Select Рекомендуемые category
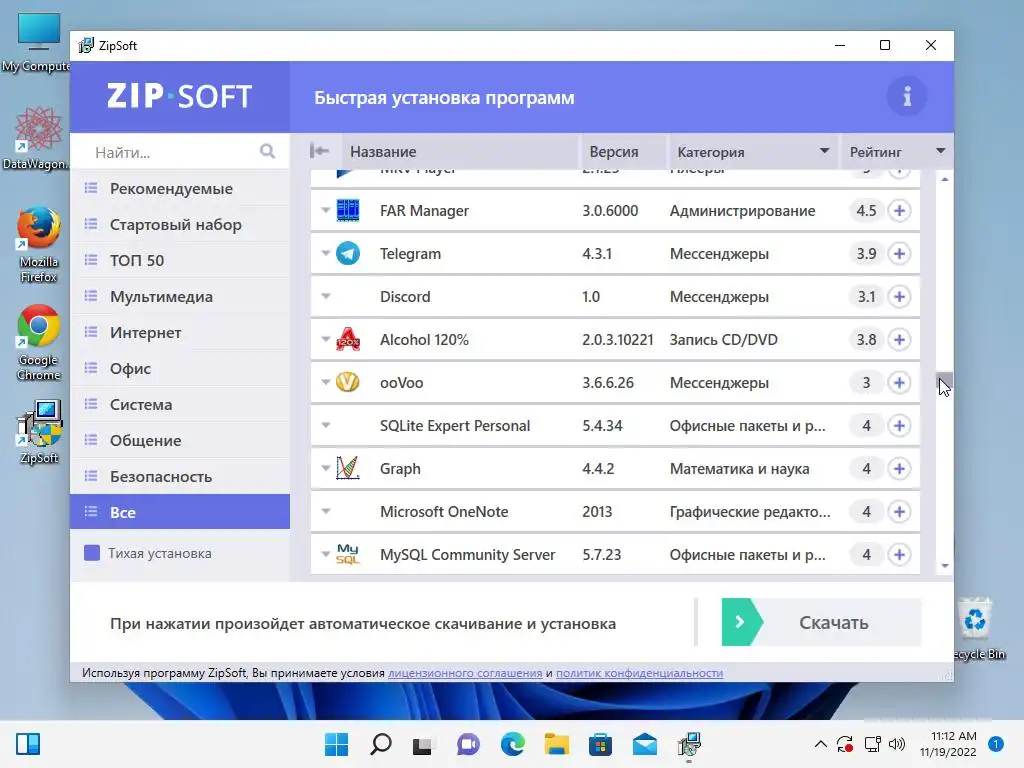Screen dimensions: 1024x768 [180, 189]
